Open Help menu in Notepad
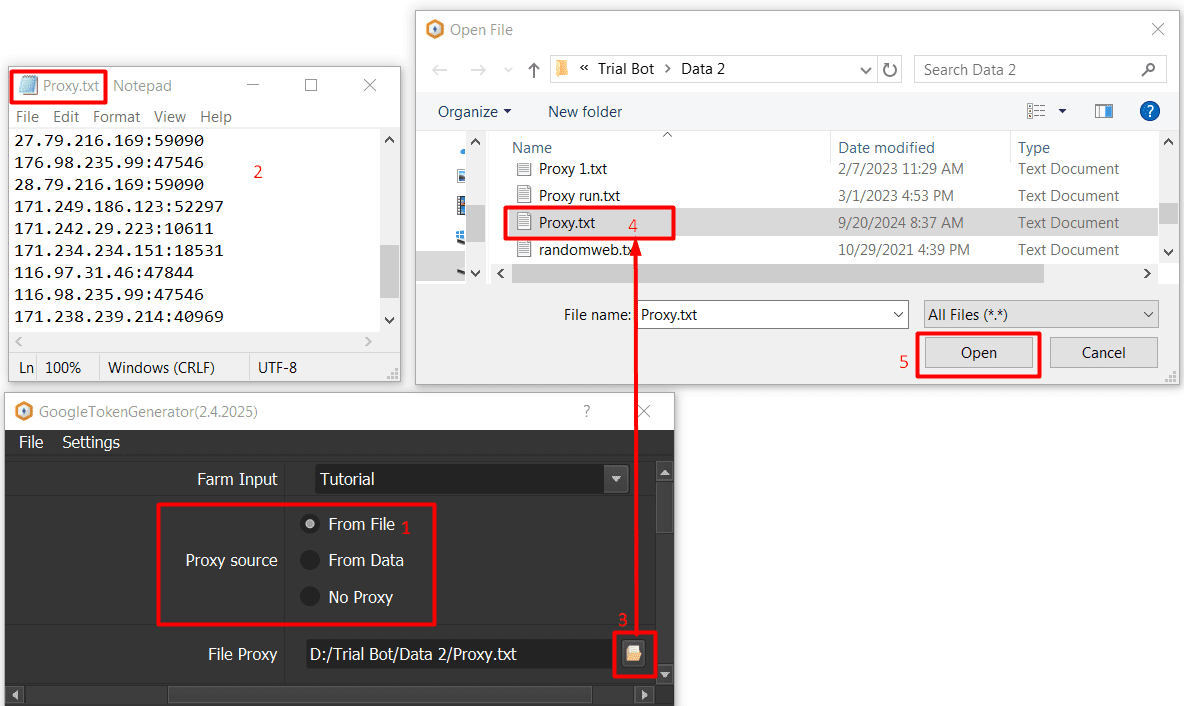 tap(216, 116)
